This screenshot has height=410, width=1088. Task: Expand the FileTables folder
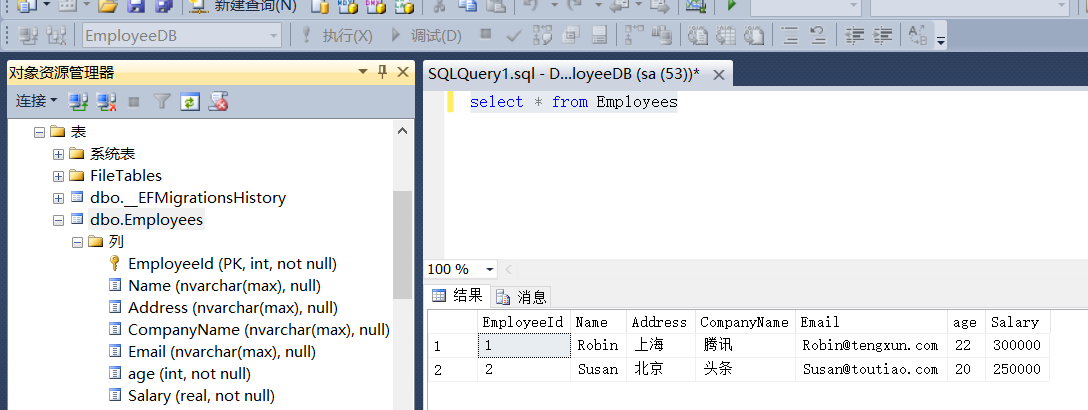tap(58, 176)
